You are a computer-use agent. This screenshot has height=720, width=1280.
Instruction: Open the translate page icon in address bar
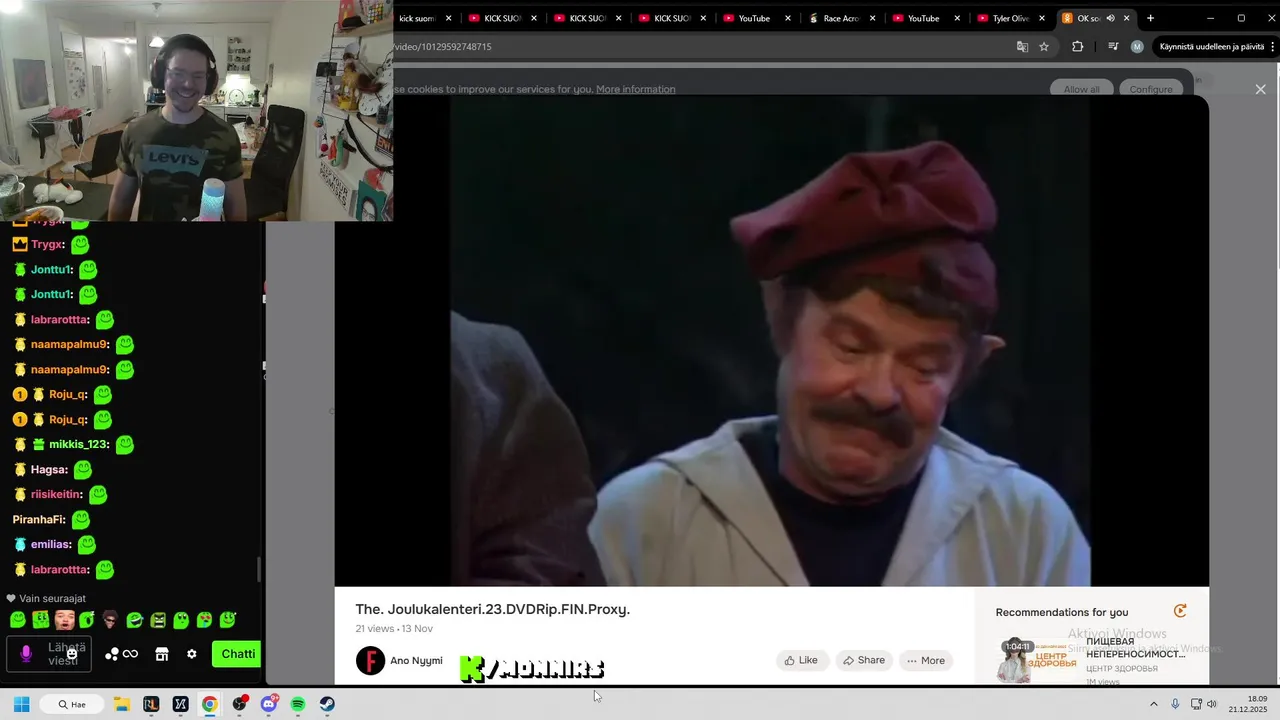coord(1022,46)
